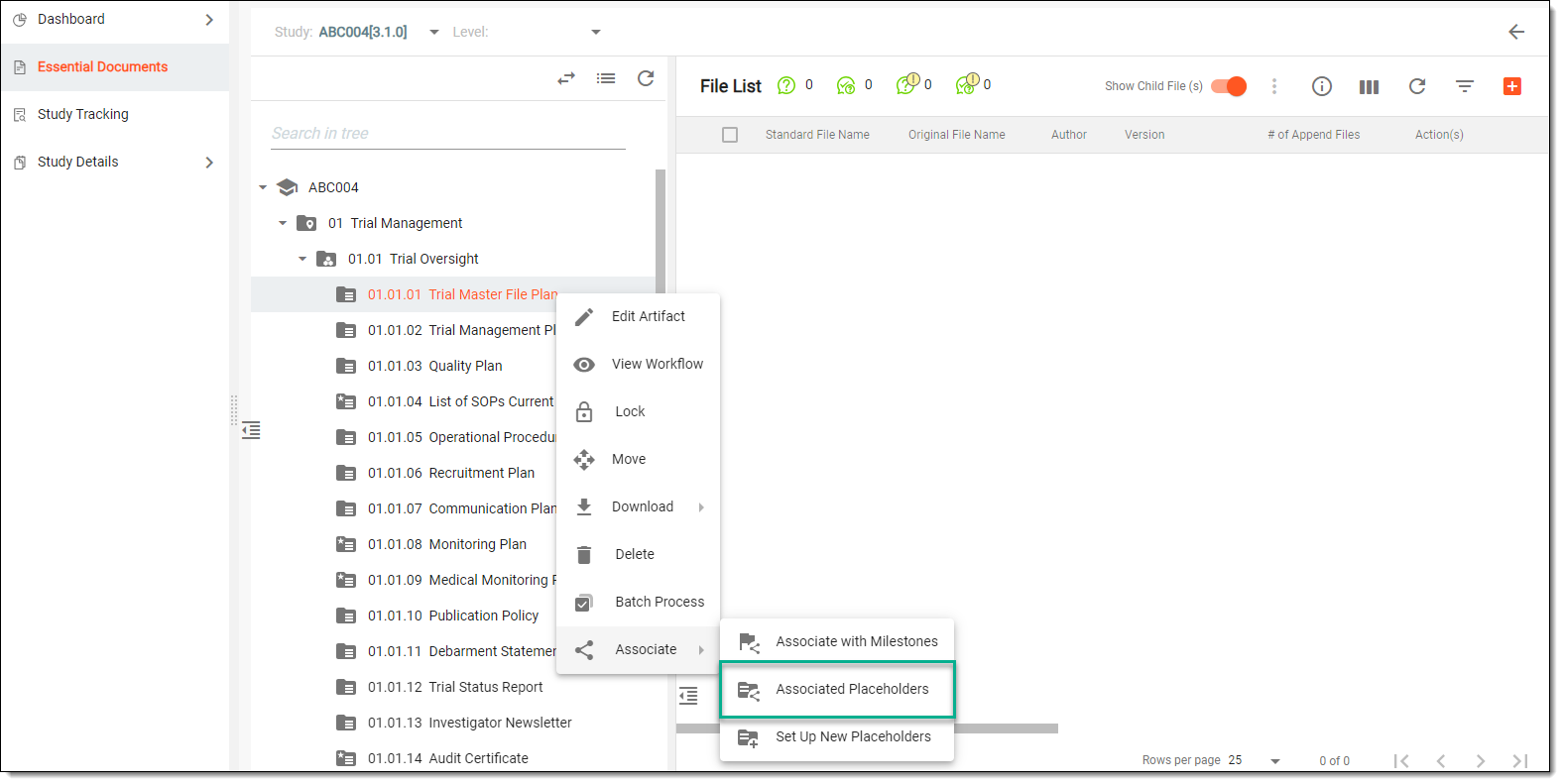Choose Delete from the context menu
Image resolution: width=1562 pixels, height=784 pixels.
638,554
